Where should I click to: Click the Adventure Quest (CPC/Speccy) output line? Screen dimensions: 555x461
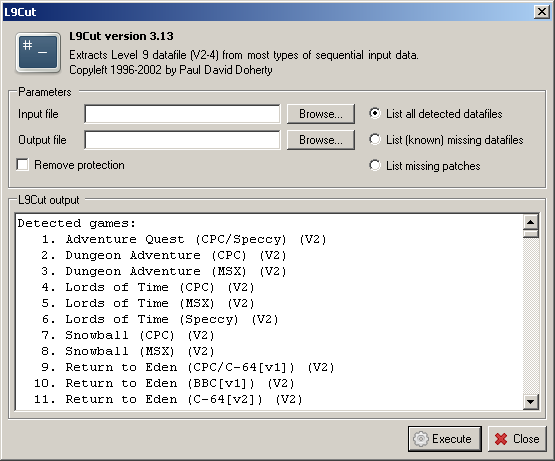click(184, 239)
